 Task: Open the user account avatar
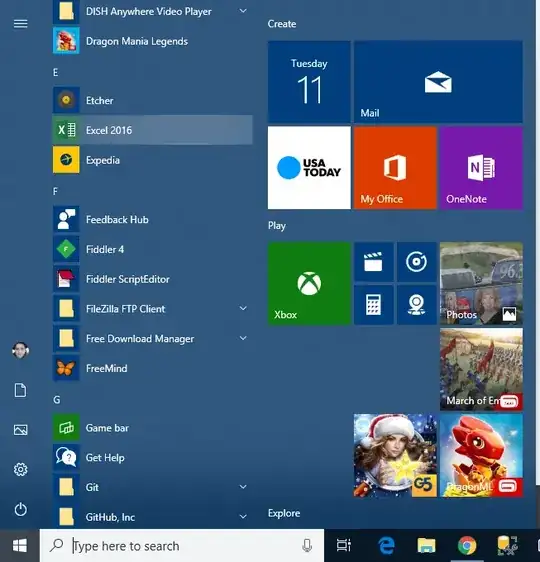pyautogui.click(x=20, y=351)
